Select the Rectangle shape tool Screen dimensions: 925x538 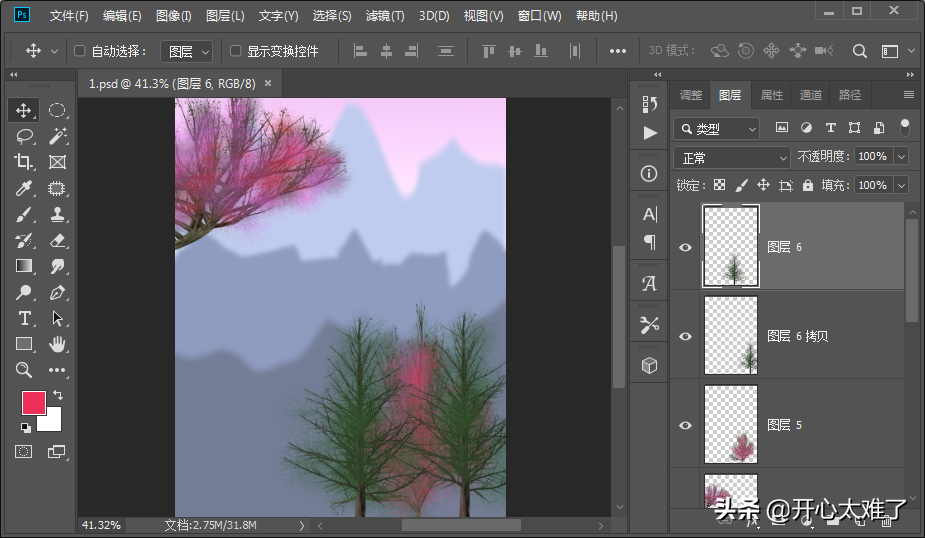(24, 344)
